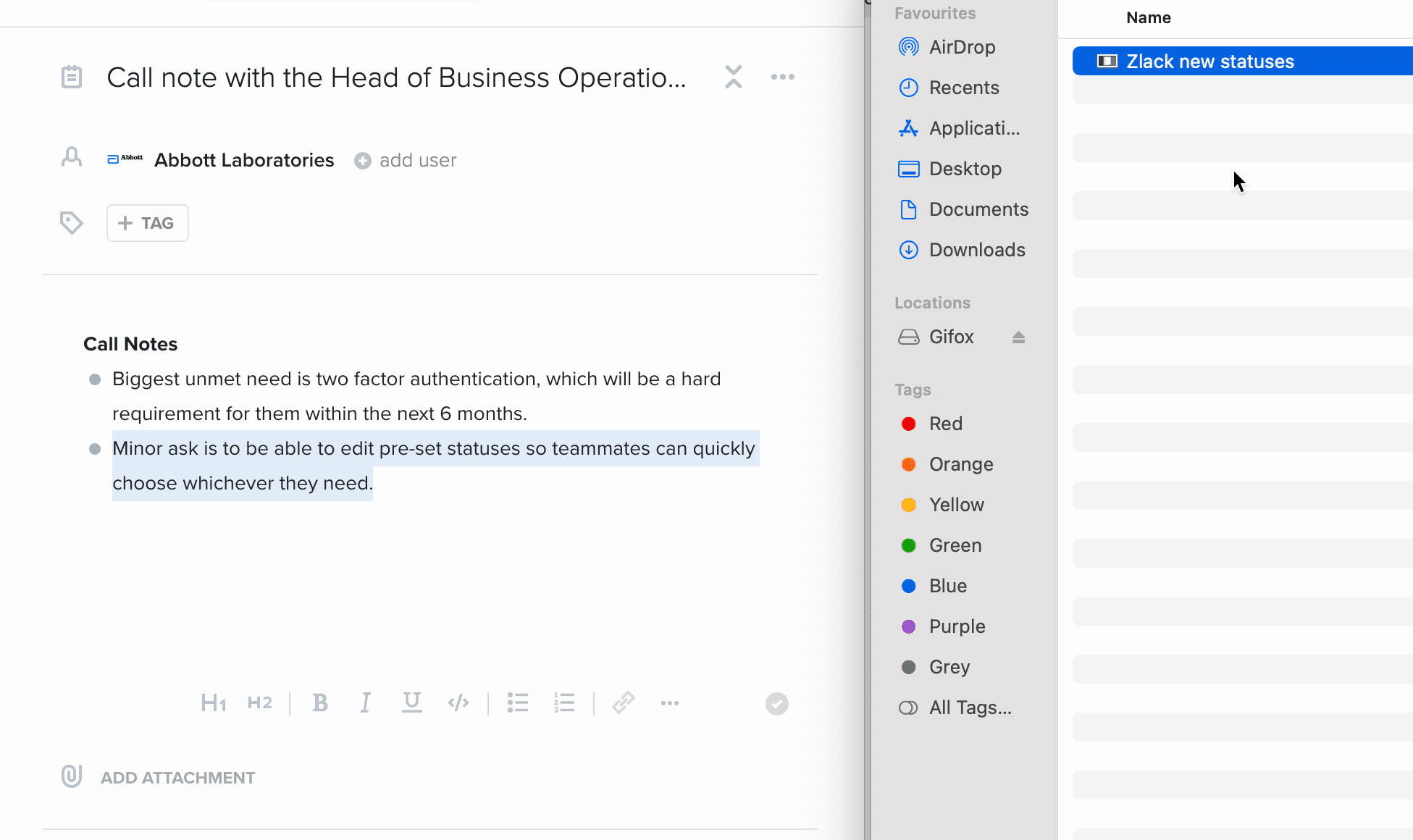
Task: Apply Heading 1 formatting
Action: [x=214, y=702]
